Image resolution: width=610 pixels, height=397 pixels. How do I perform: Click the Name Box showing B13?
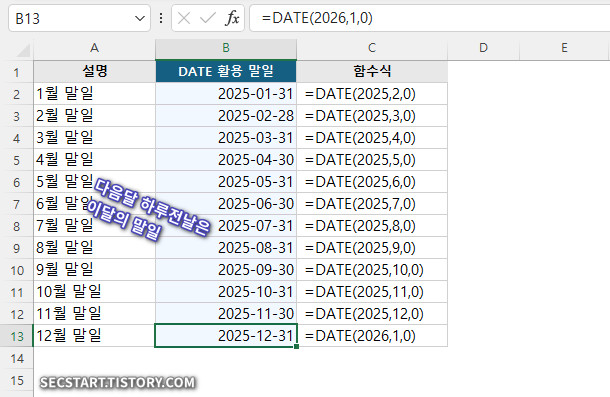(79, 18)
